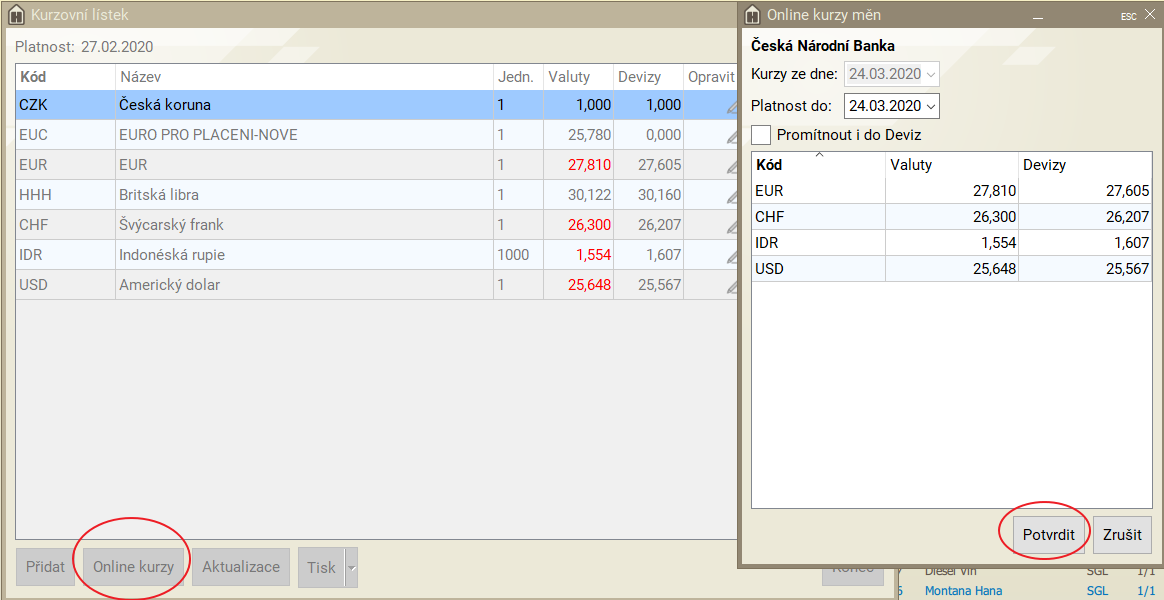1164x600 pixels.
Task: Click the edit pencil for Česká koruna
Action: tap(732, 106)
